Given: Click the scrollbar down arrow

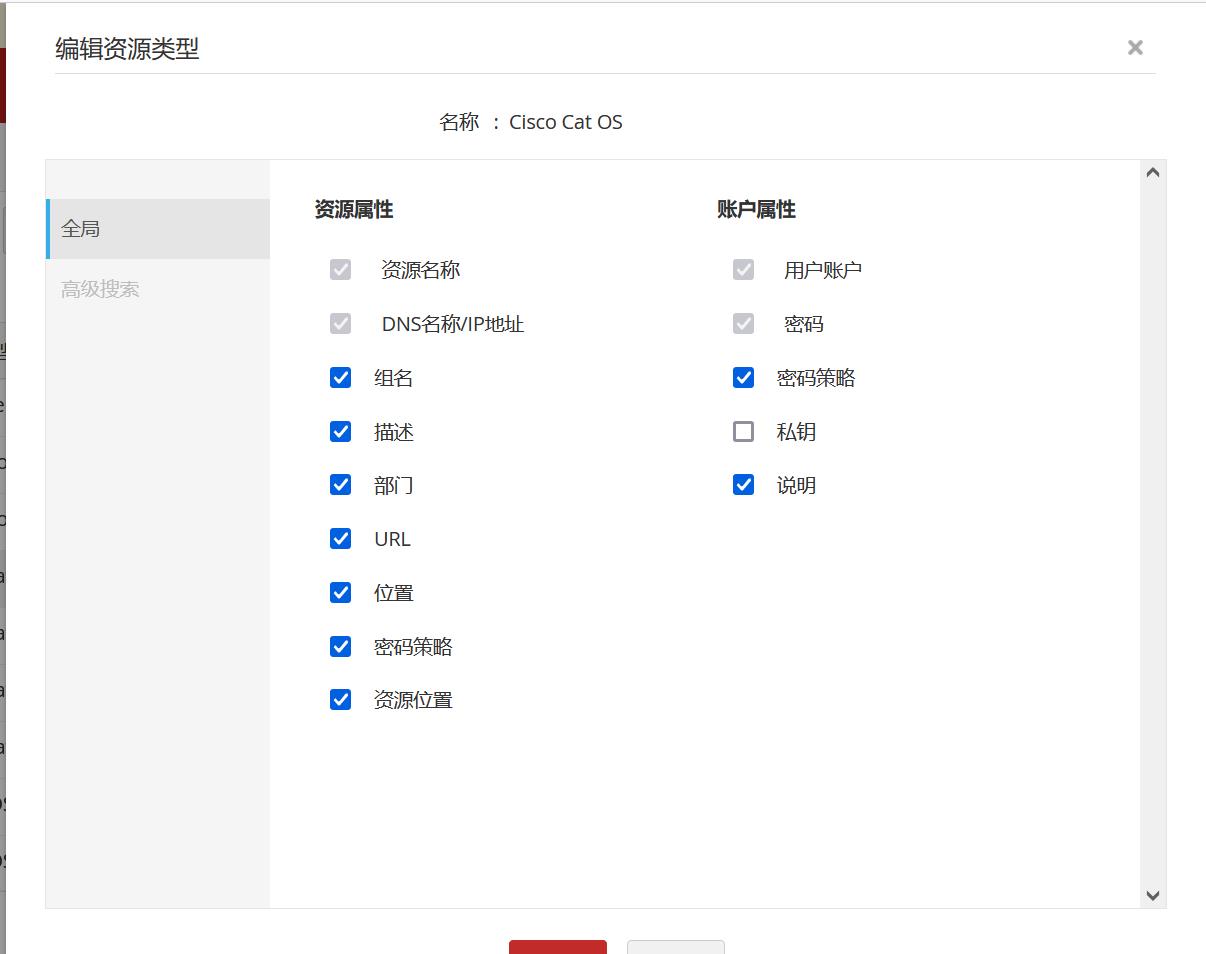Looking at the screenshot, I should tap(1152, 896).
